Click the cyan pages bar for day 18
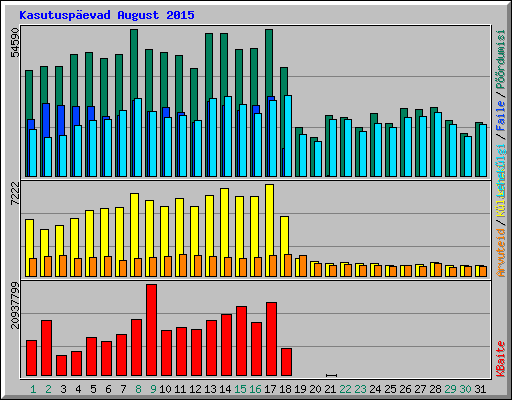Viewport: 512px width, 400px height. tap(288, 136)
